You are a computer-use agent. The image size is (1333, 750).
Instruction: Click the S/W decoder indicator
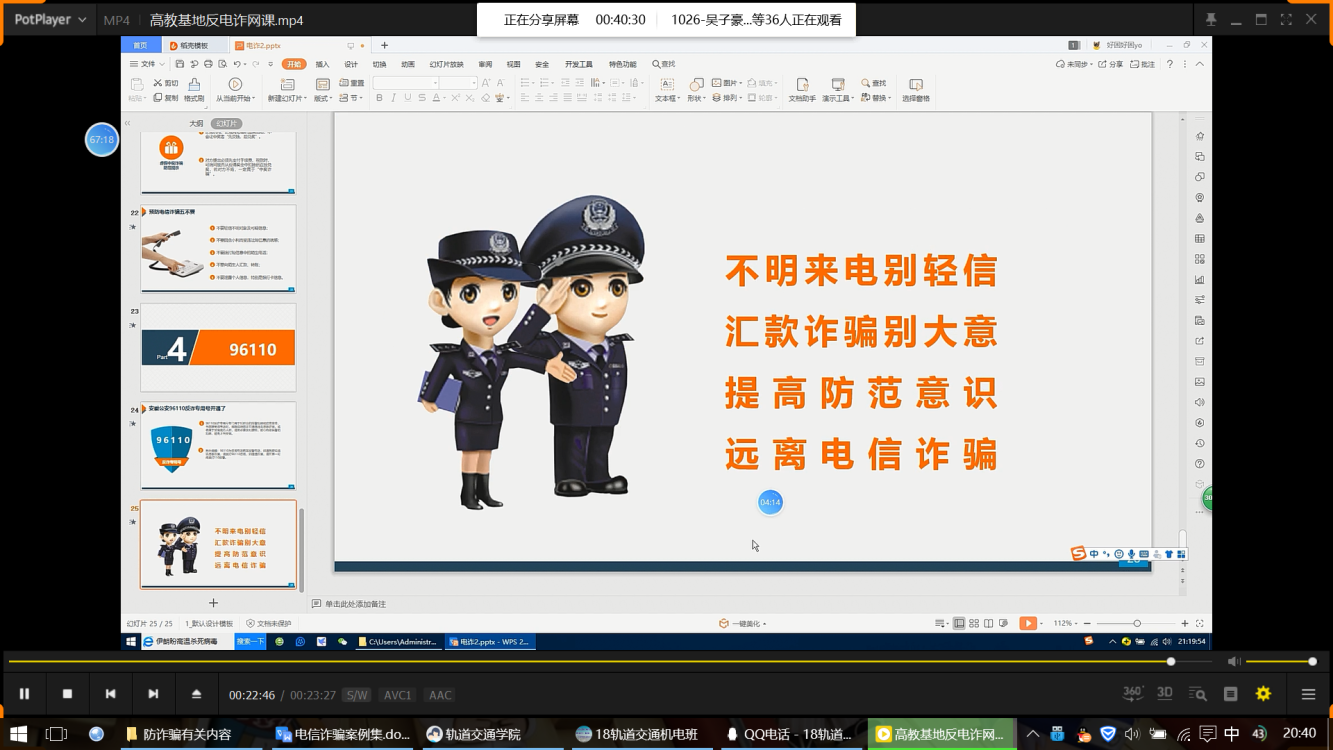click(357, 695)
